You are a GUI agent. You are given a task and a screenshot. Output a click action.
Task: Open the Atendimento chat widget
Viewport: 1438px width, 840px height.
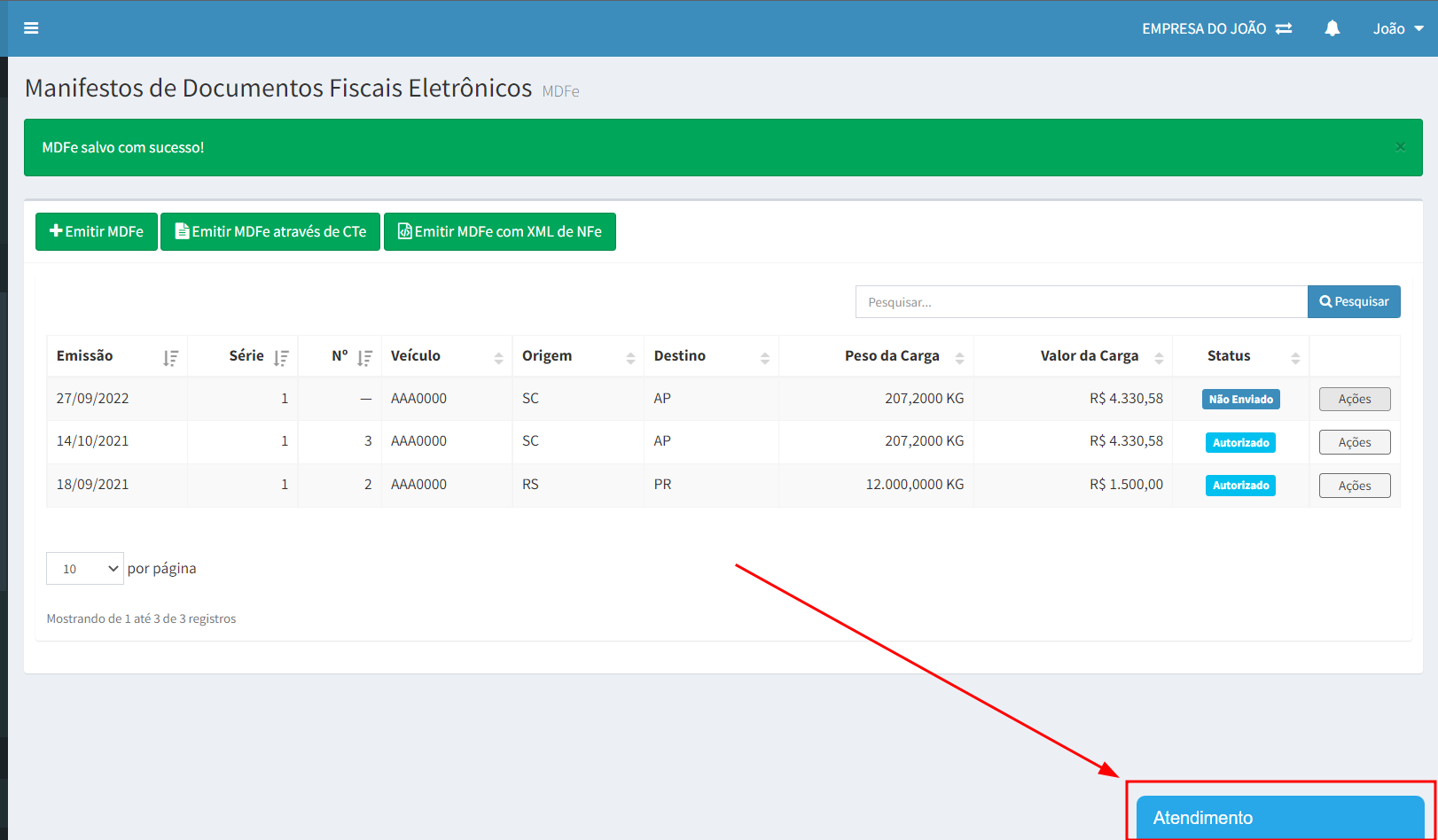click(x=1279, y=817)
